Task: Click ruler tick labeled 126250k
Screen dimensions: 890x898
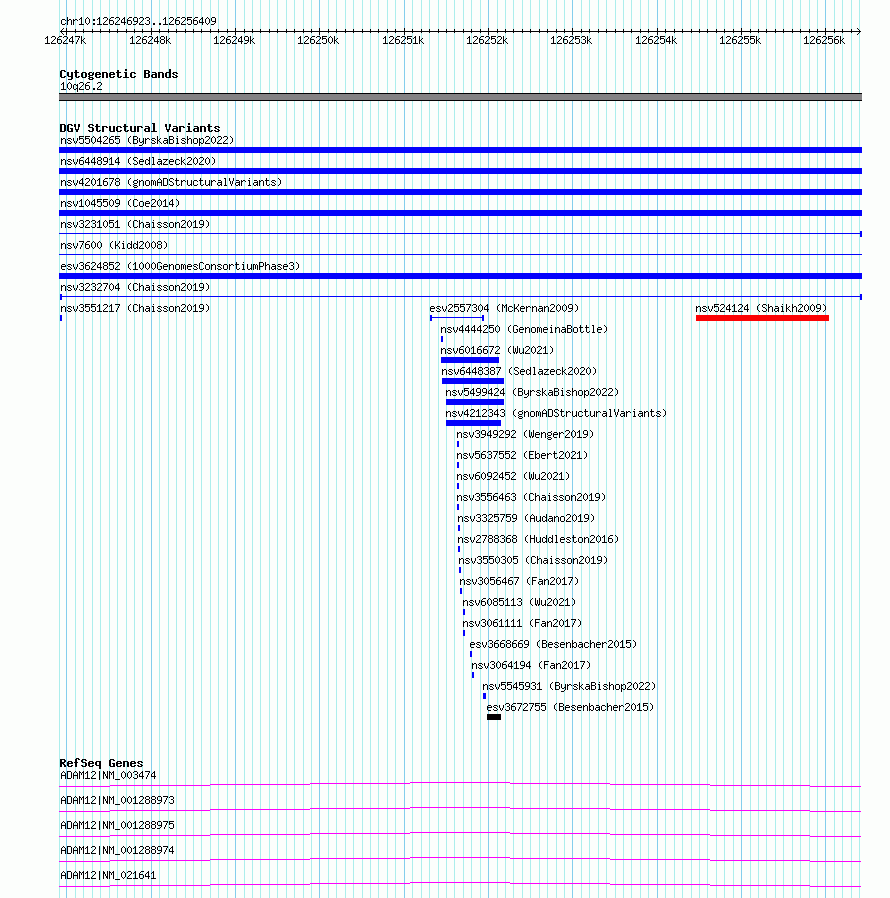Action: 318,40
